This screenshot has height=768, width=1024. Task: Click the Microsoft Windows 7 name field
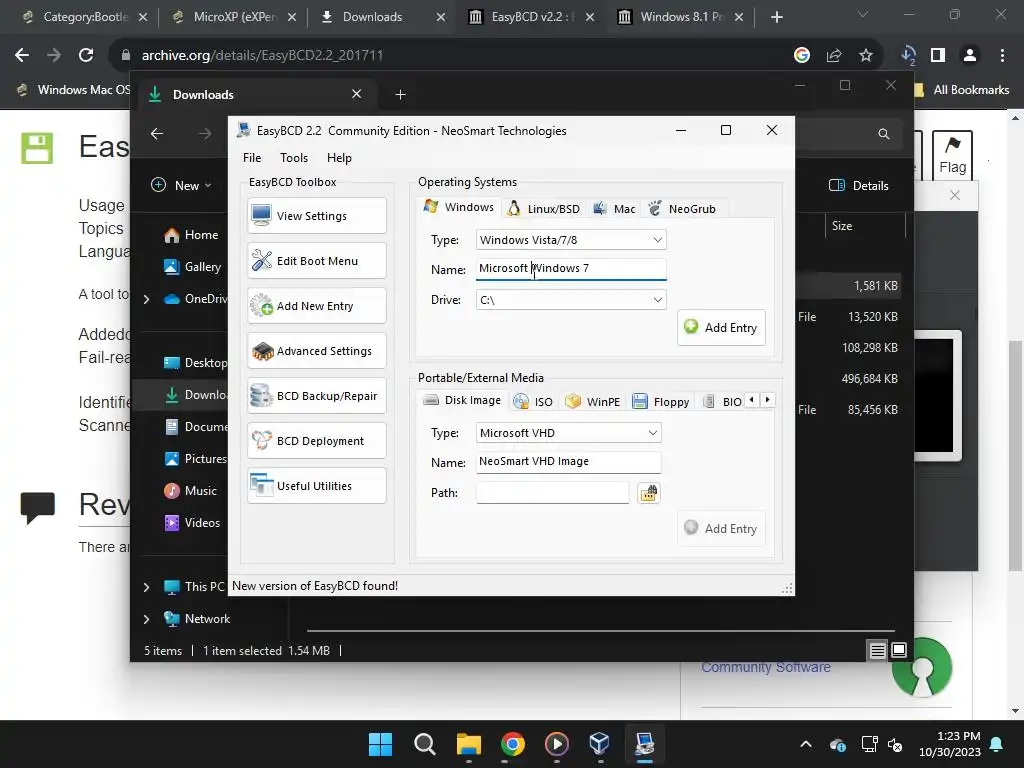click(x=571, y=268)
